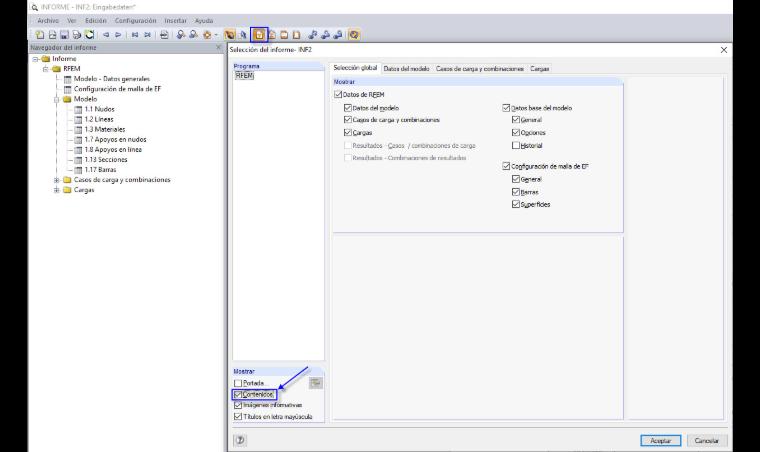
Task: Toggle the Contenidos checkbox
Action: (x=238, y=394)
